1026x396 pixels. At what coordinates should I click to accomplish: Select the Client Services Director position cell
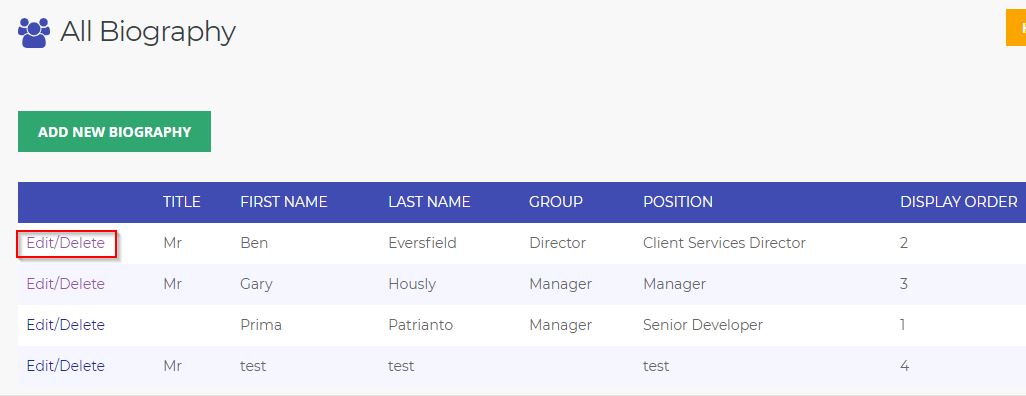pos(724,243)
